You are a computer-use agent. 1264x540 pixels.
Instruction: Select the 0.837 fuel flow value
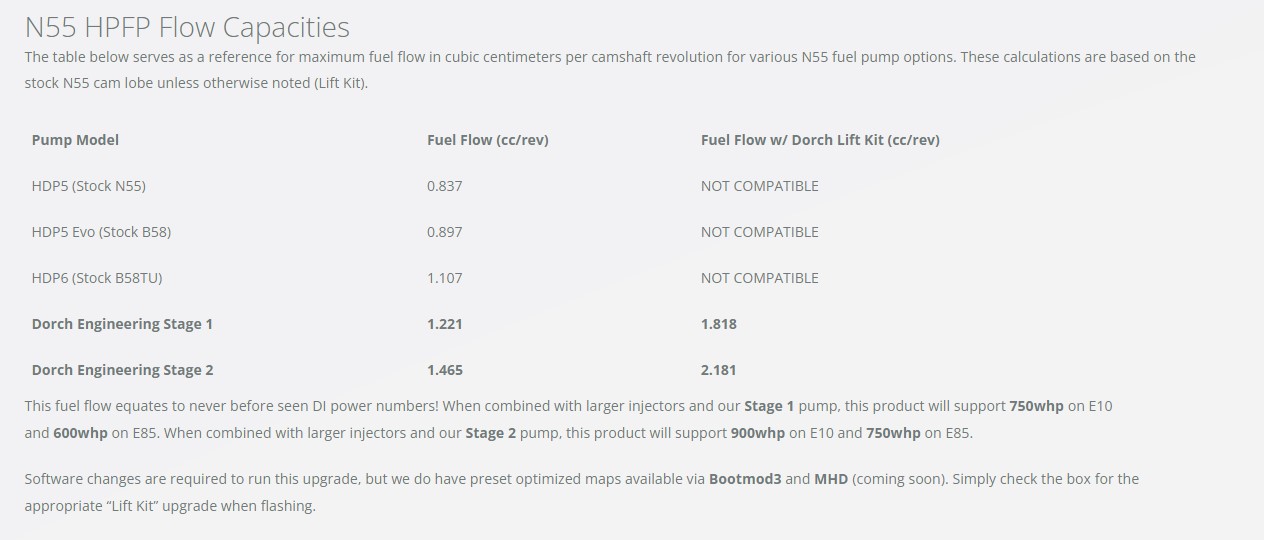coord(445,186)
